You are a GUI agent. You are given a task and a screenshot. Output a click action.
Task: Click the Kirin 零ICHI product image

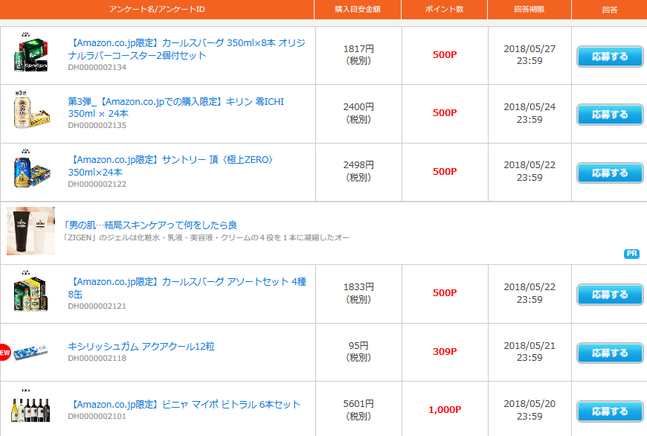(x=31, y=111)
